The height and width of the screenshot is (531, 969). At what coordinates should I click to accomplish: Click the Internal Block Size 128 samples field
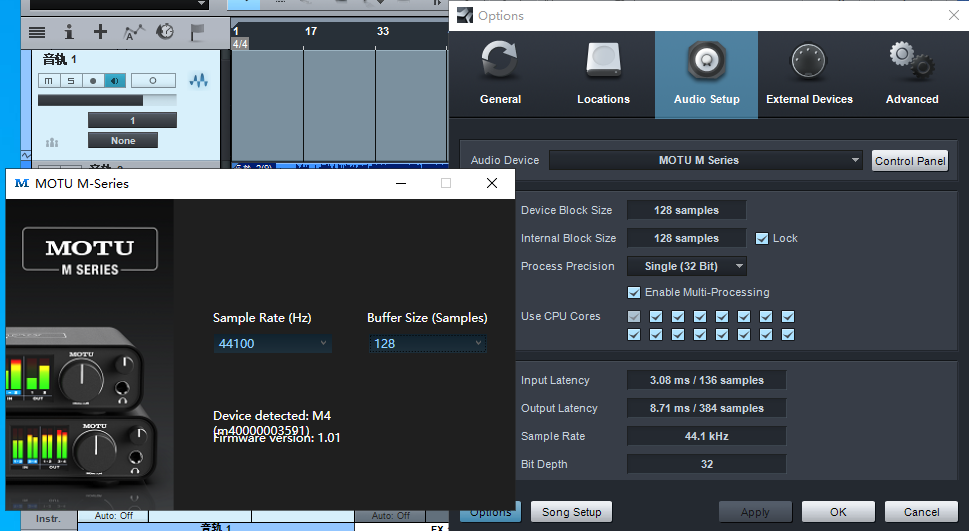(687, 238)
